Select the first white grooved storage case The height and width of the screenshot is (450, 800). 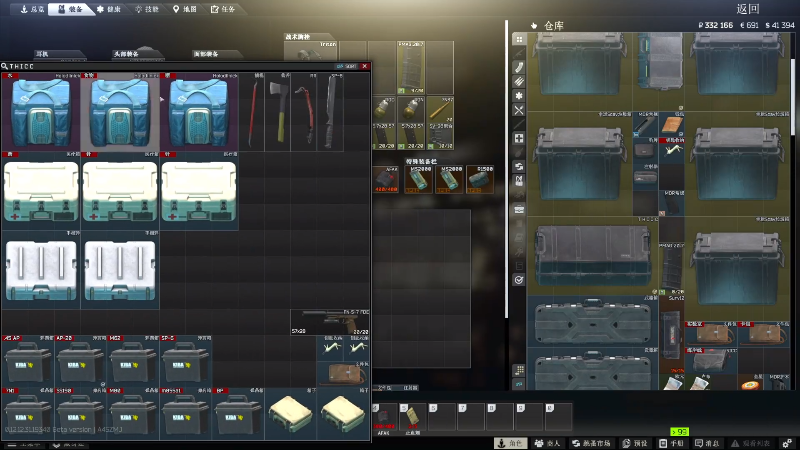[41, 269]
